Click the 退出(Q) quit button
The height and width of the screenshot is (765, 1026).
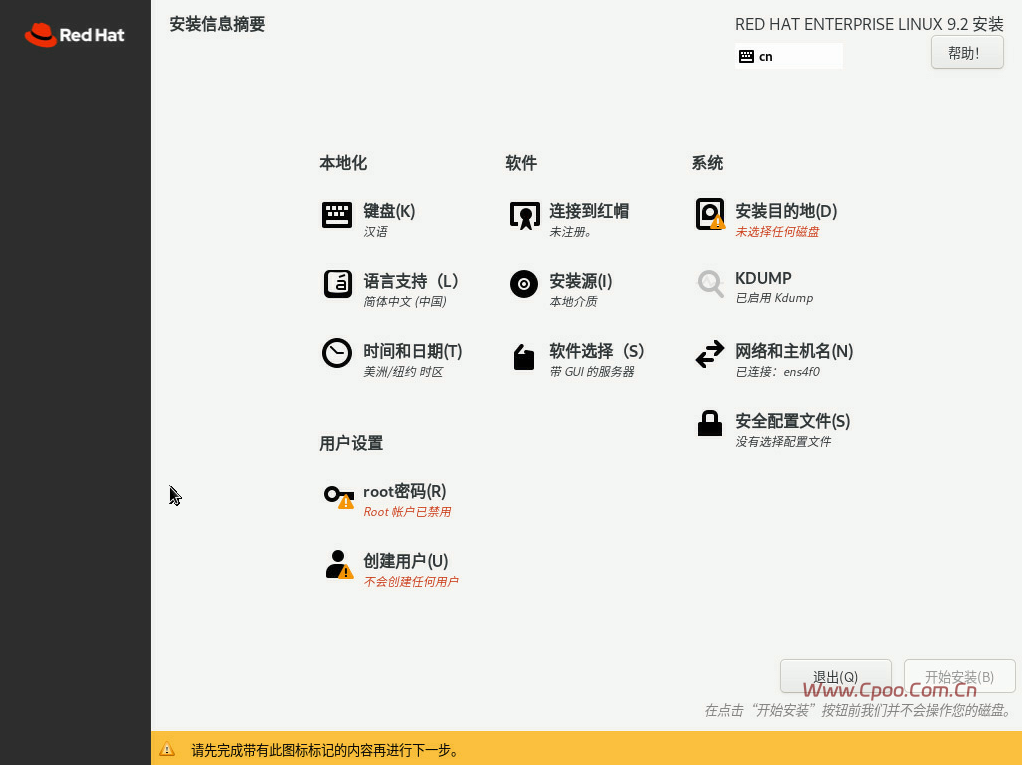[836, 676]
